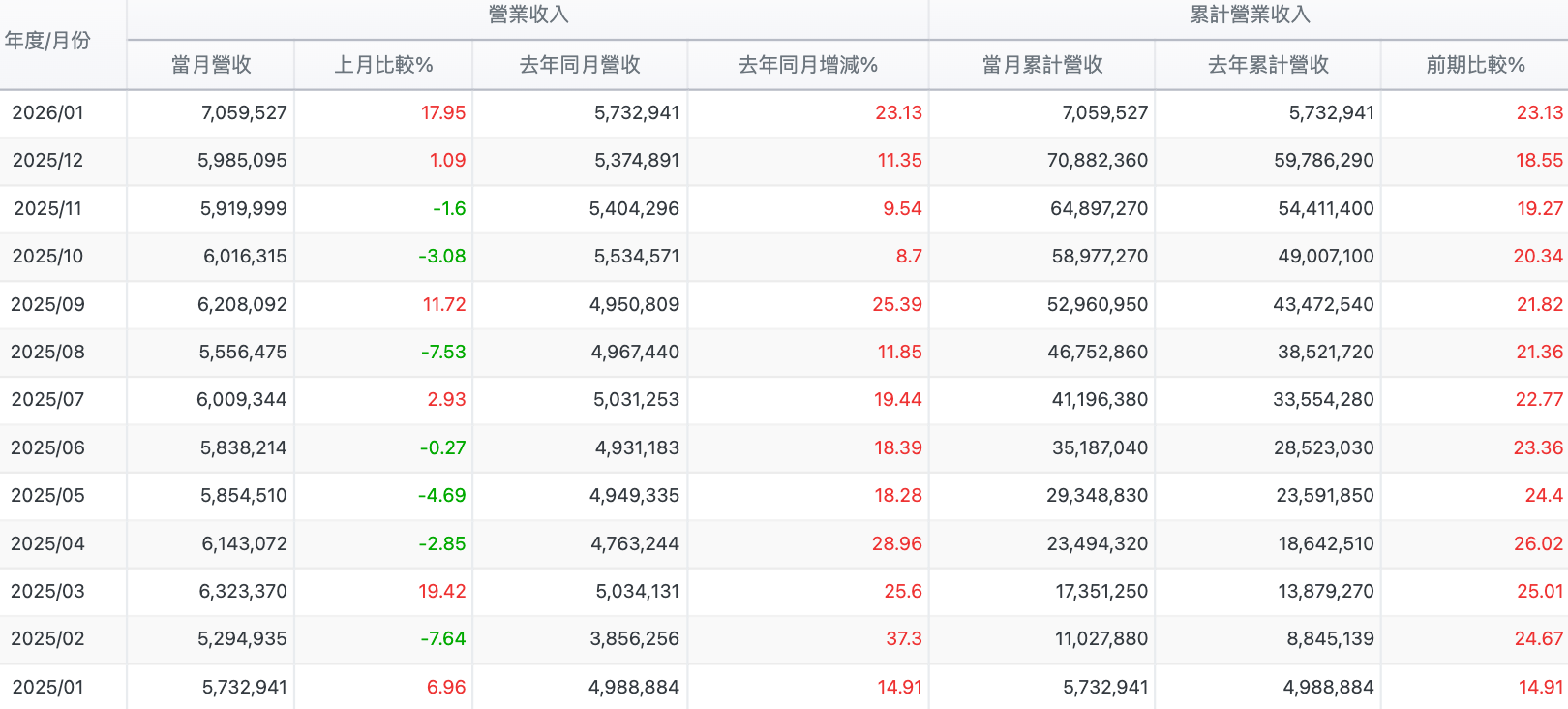
Task: Click last-year cumulative value 18,642,510
Action: pos(1326,543)
